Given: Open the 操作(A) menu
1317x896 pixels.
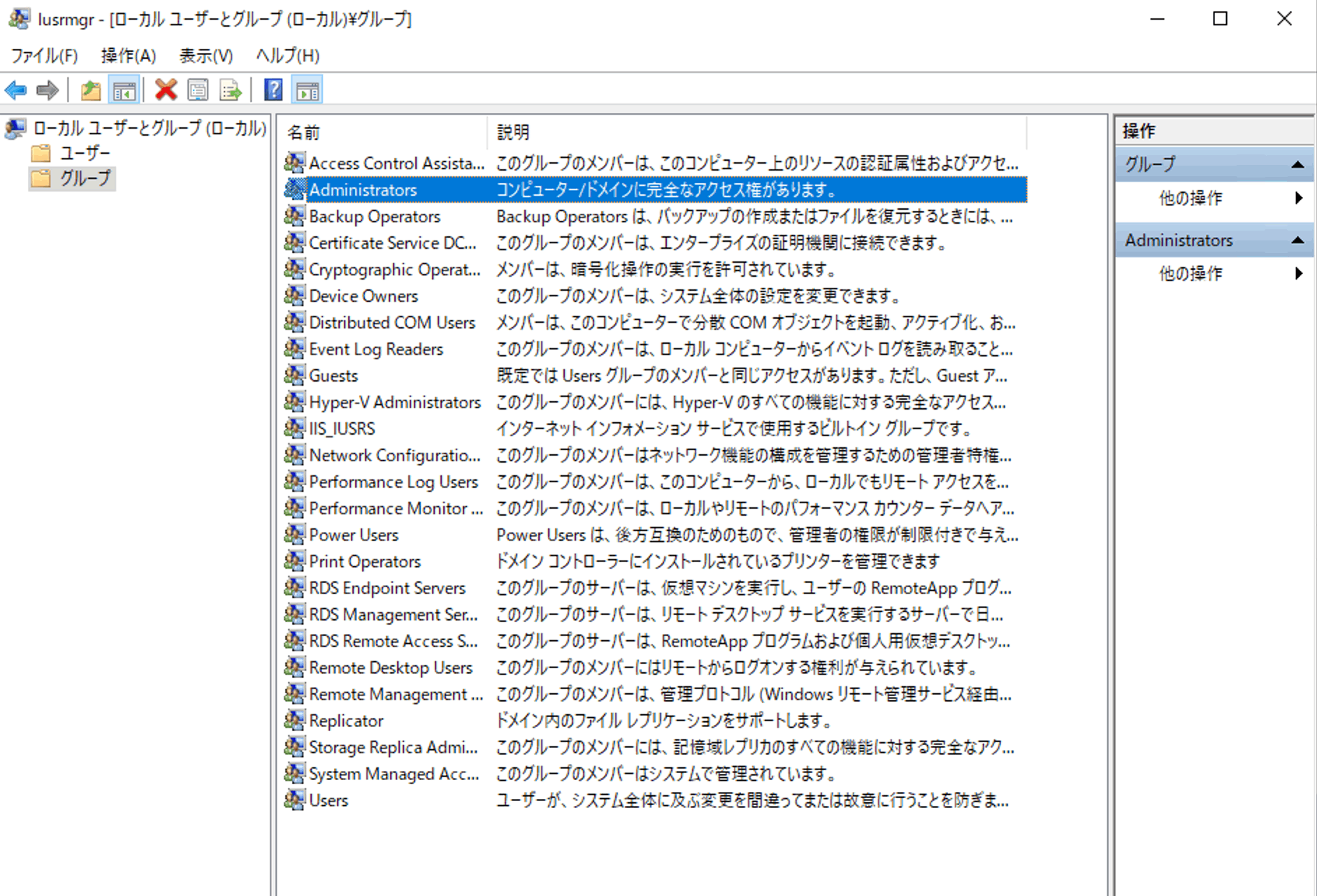Looking at the screenshot, I should pyautogui.click(x=129, y=55).
